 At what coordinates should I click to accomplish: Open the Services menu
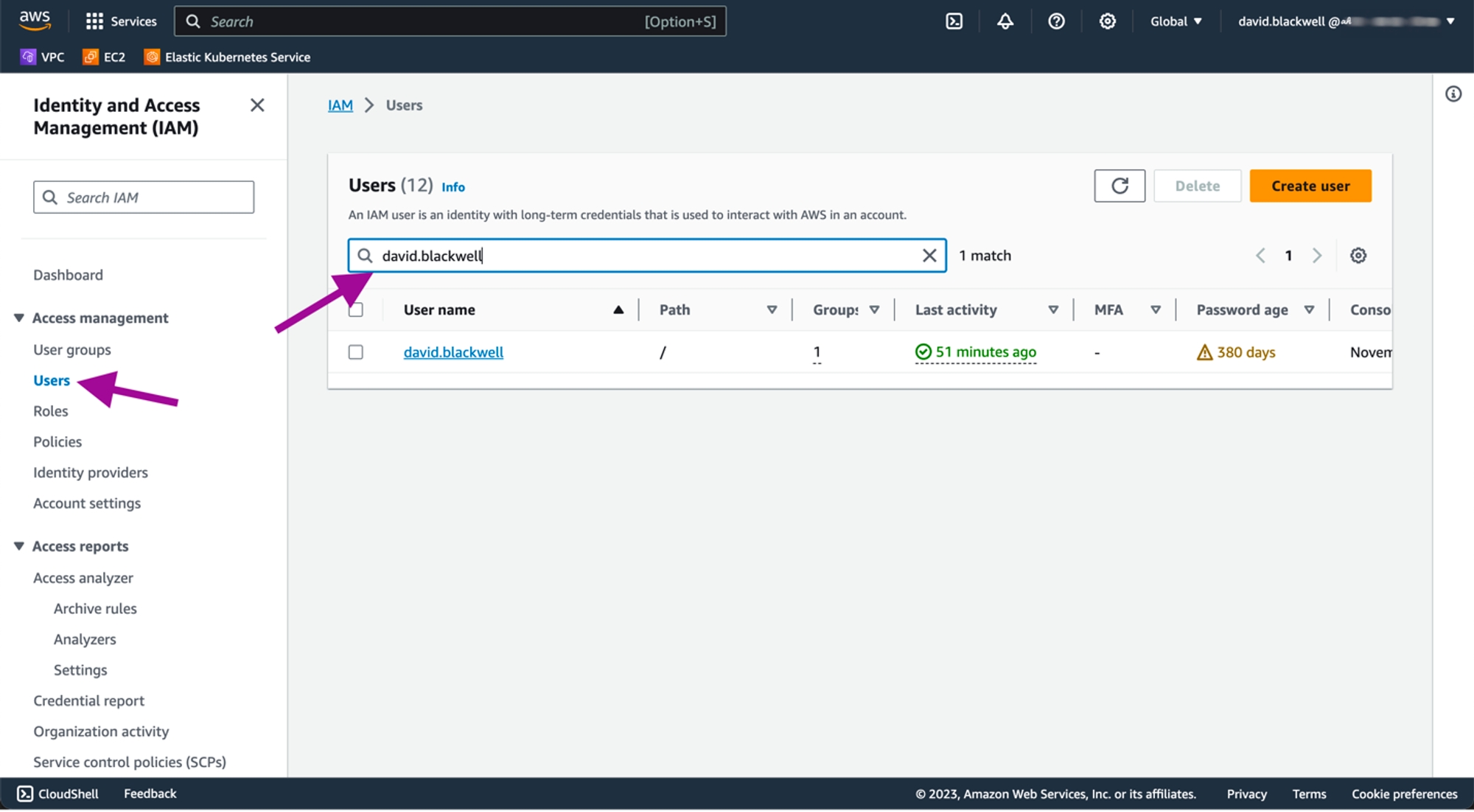tap(122, 21)
